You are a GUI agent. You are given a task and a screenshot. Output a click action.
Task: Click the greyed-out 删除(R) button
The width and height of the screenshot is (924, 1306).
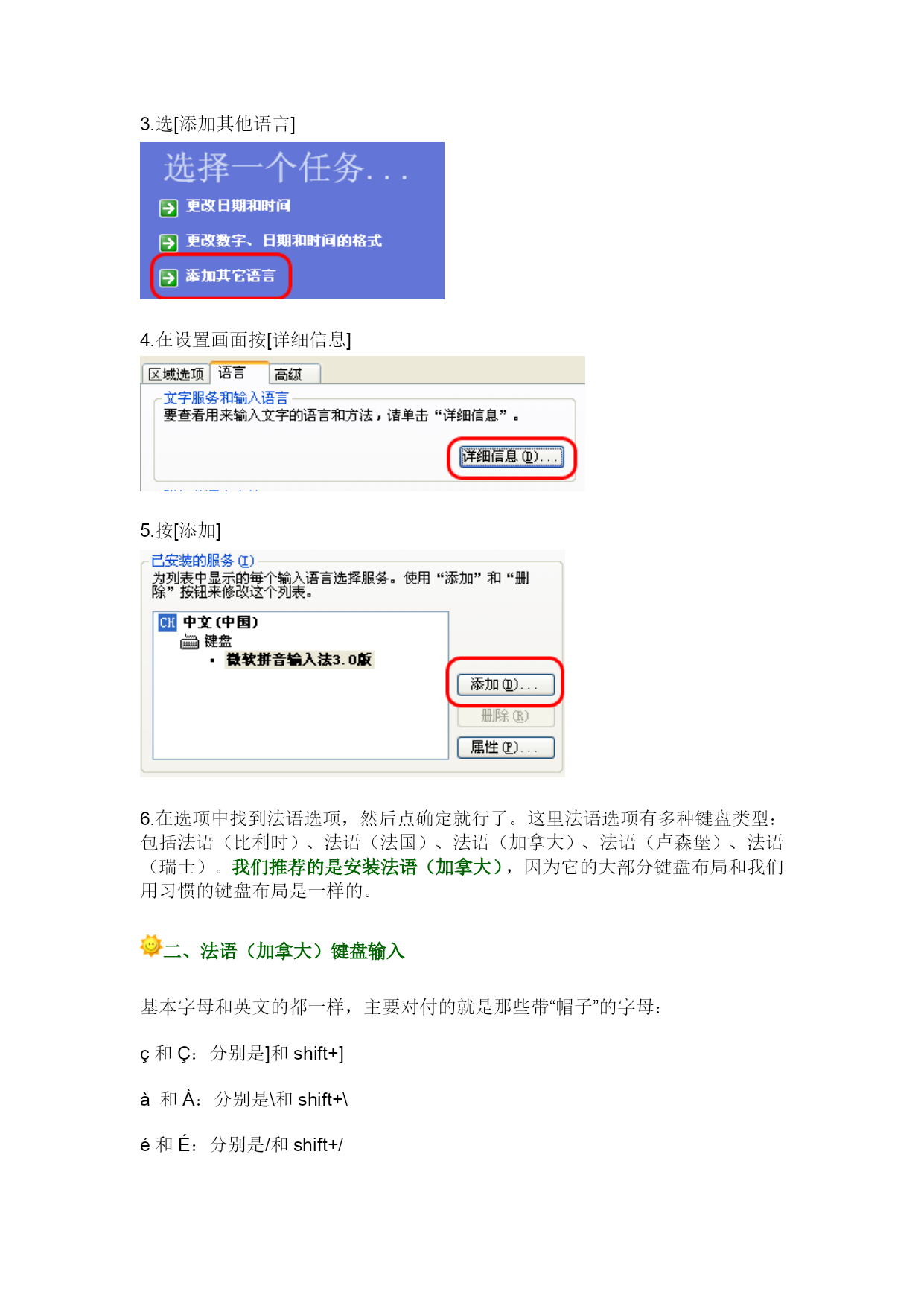[506, 716]
